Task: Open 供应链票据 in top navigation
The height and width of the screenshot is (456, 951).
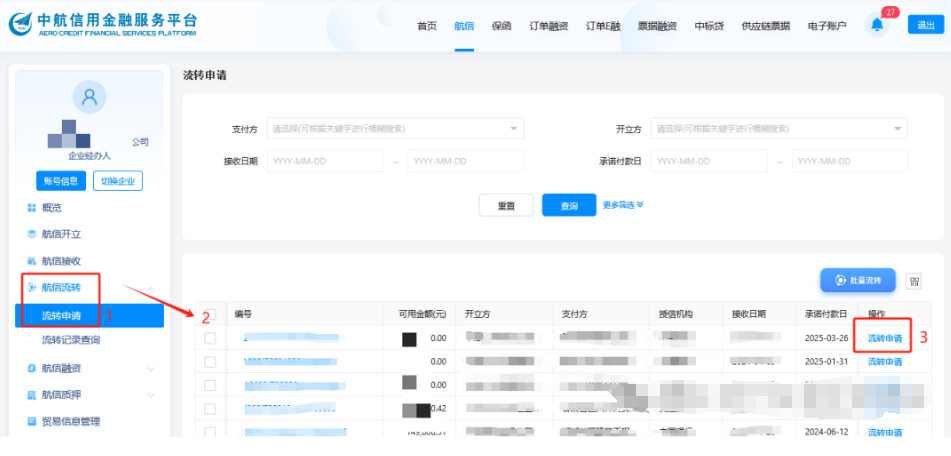Action: pos(766,26)
